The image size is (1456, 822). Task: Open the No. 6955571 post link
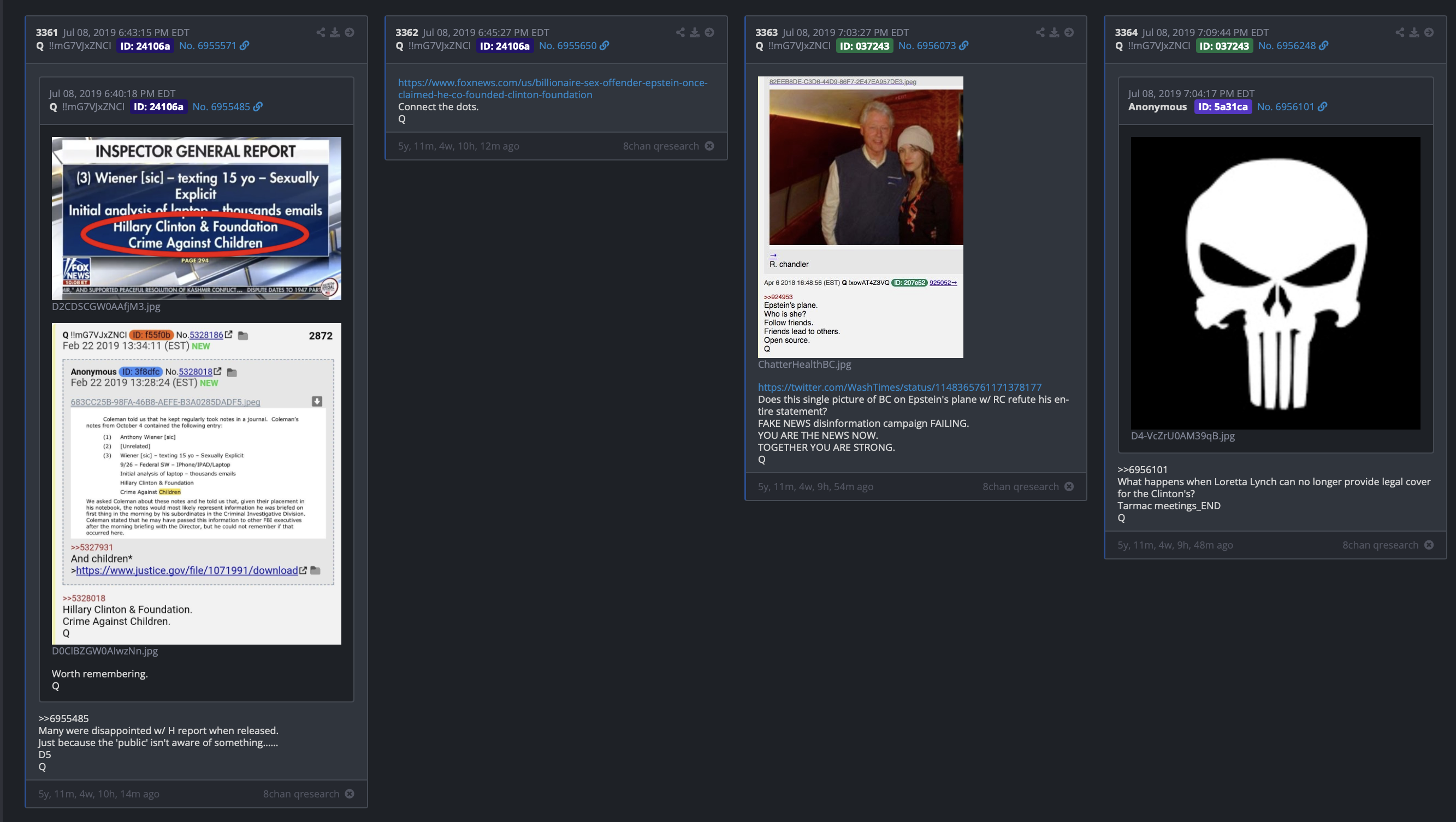[208, 46]
